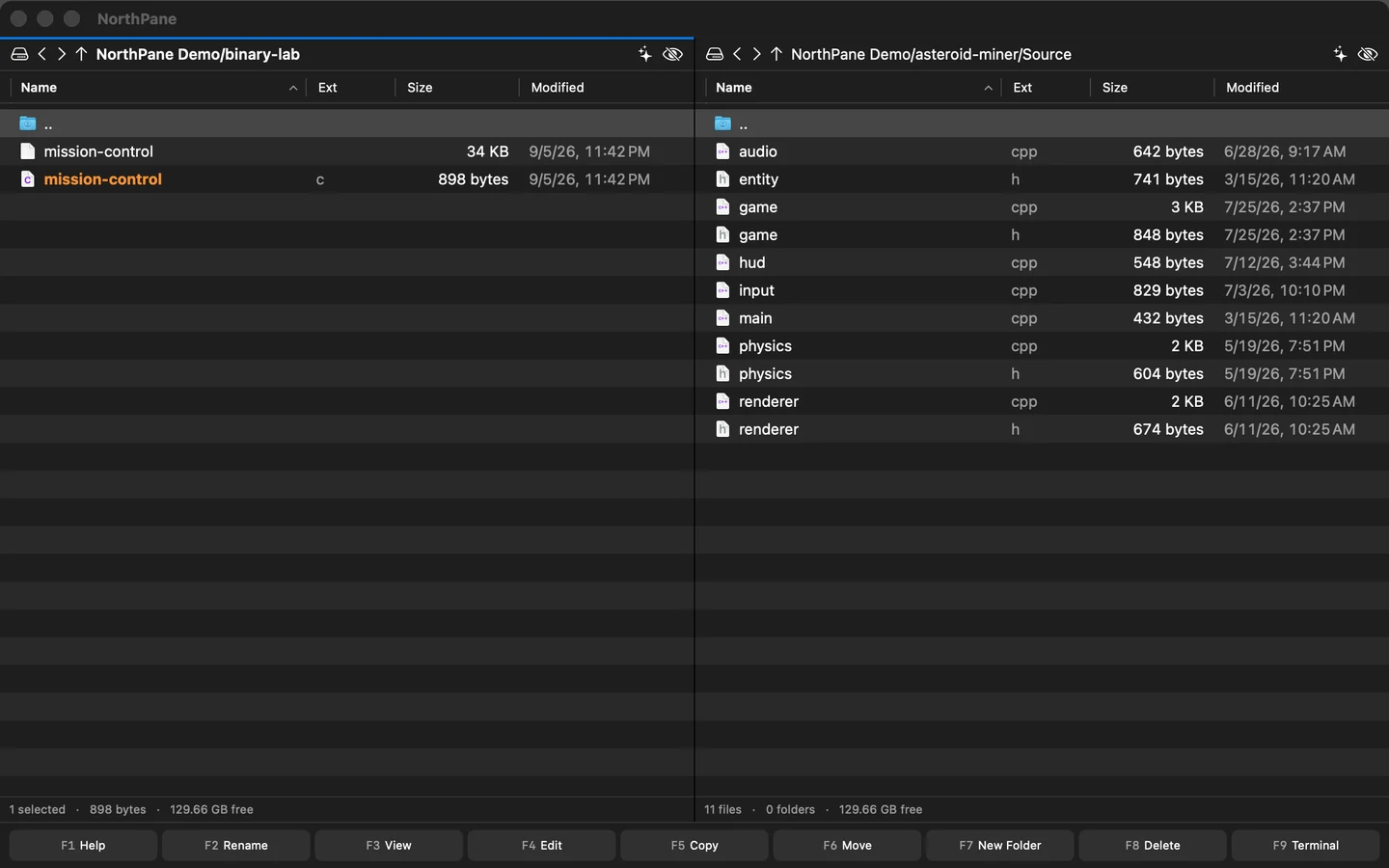1389x868 pixels.
Task: Click the hud cpp file icon
Action: pyautogui.click(x=722, y=262)
